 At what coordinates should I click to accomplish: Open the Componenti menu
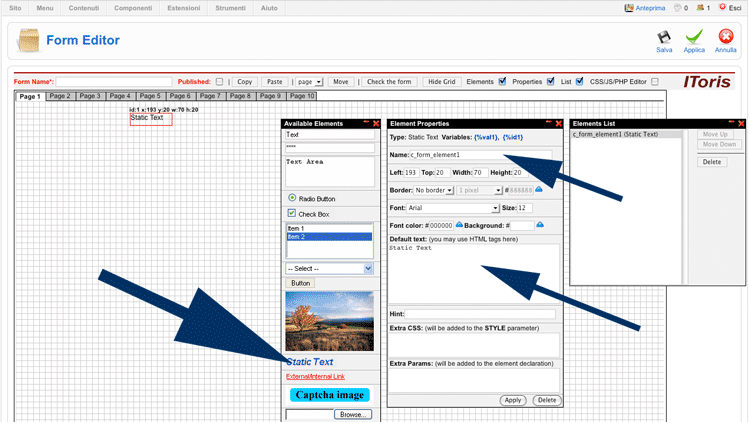[133, 8]
